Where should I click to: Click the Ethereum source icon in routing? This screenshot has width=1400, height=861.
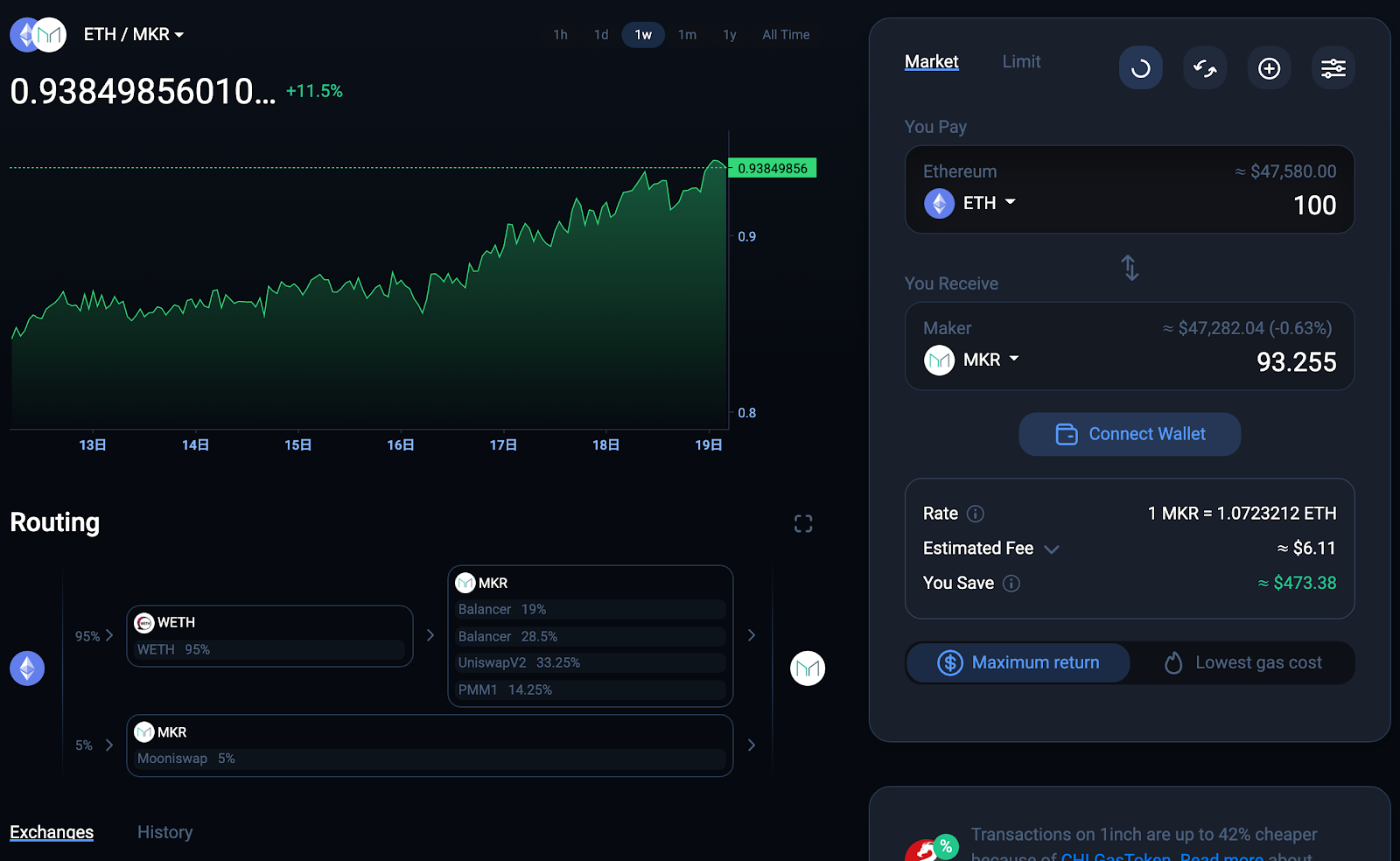click(27, 668)
